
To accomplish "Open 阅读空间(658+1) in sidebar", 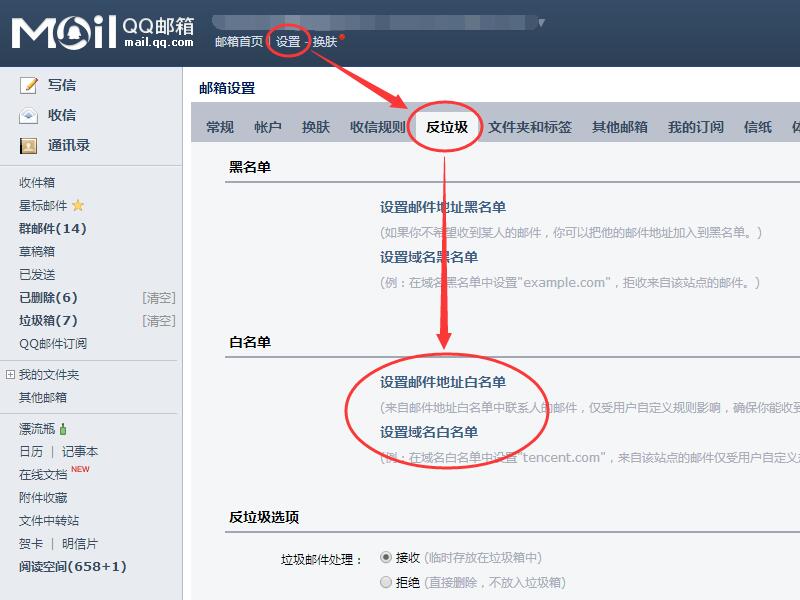I will pyautogui.click(x=72, y=566).
